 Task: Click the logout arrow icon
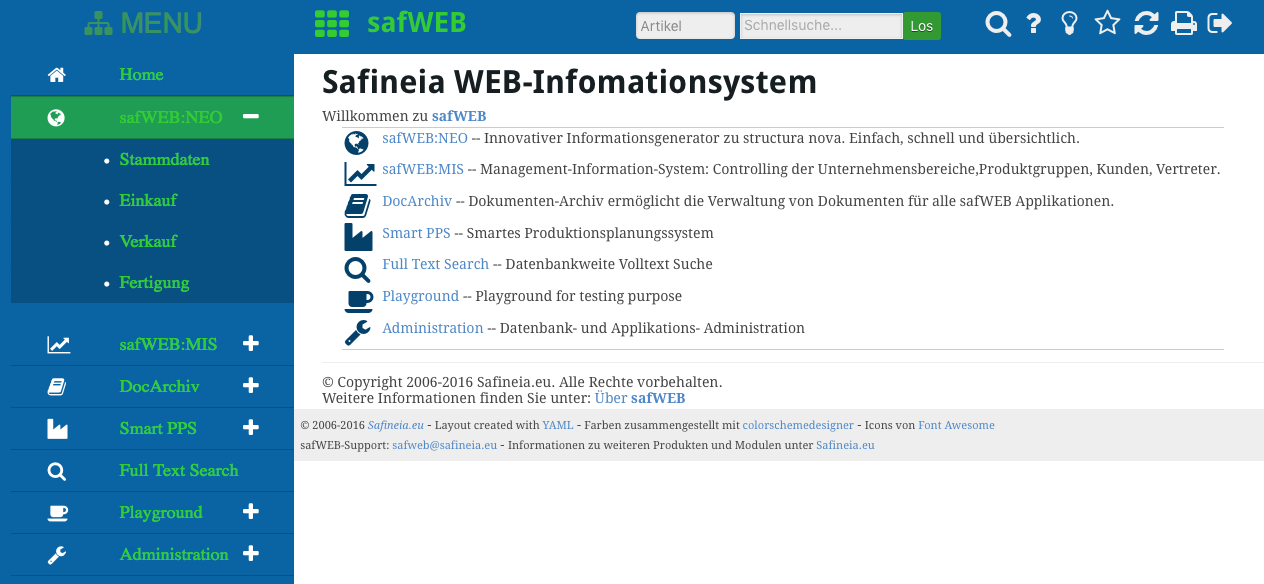[1220, 23]
